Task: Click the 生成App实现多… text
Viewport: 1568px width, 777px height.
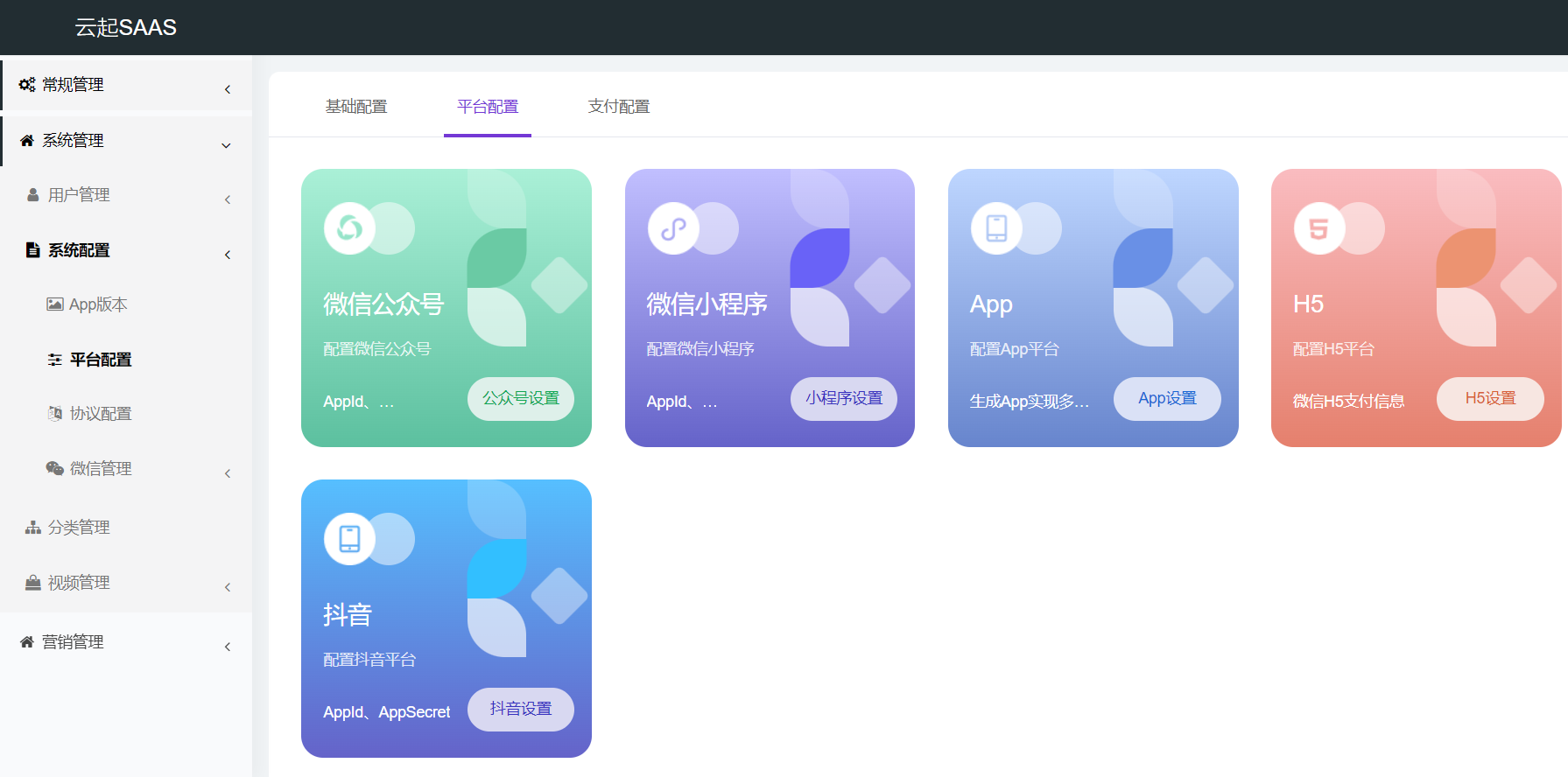Action: [x=1030, y=402]
